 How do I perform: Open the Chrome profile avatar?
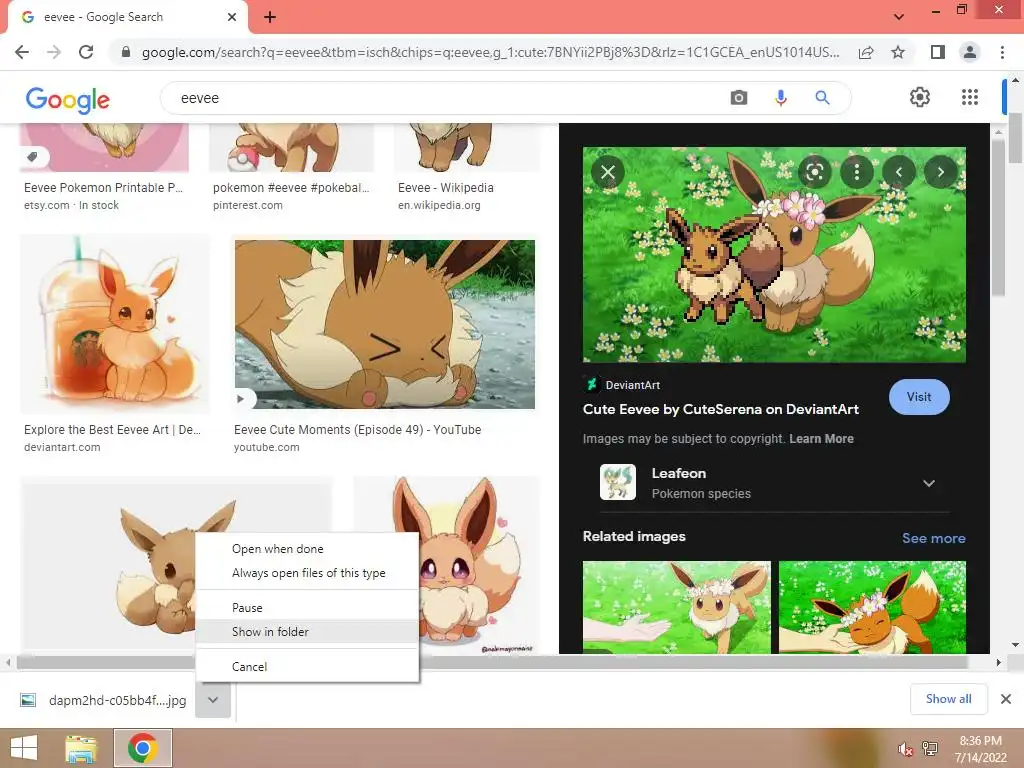970,52
